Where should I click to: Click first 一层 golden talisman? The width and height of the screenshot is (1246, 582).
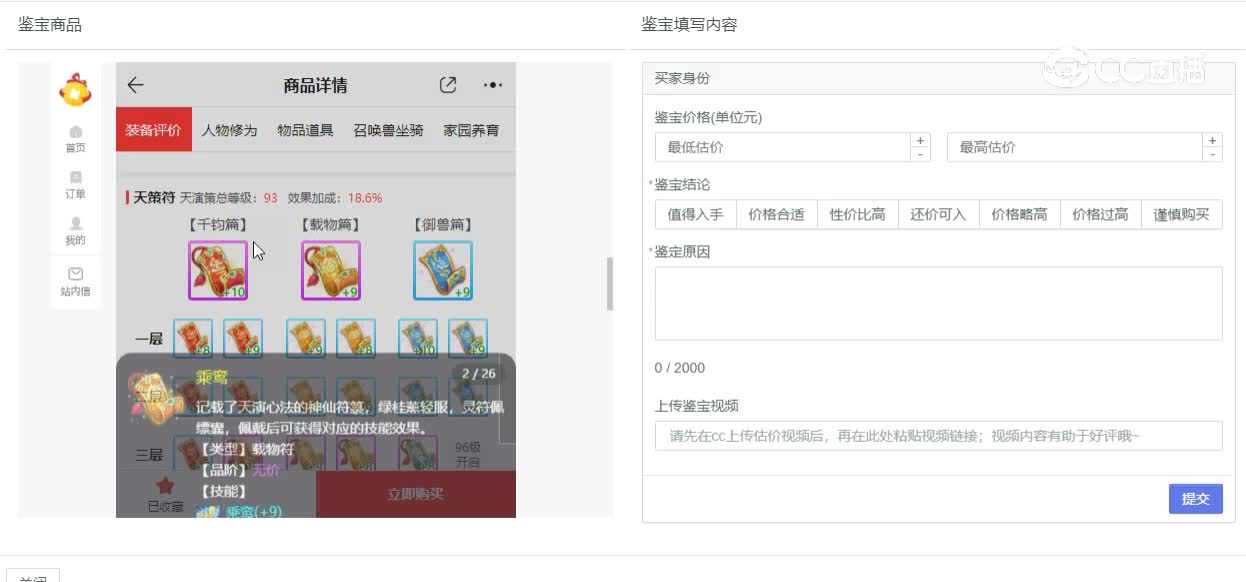click(306, 338)
